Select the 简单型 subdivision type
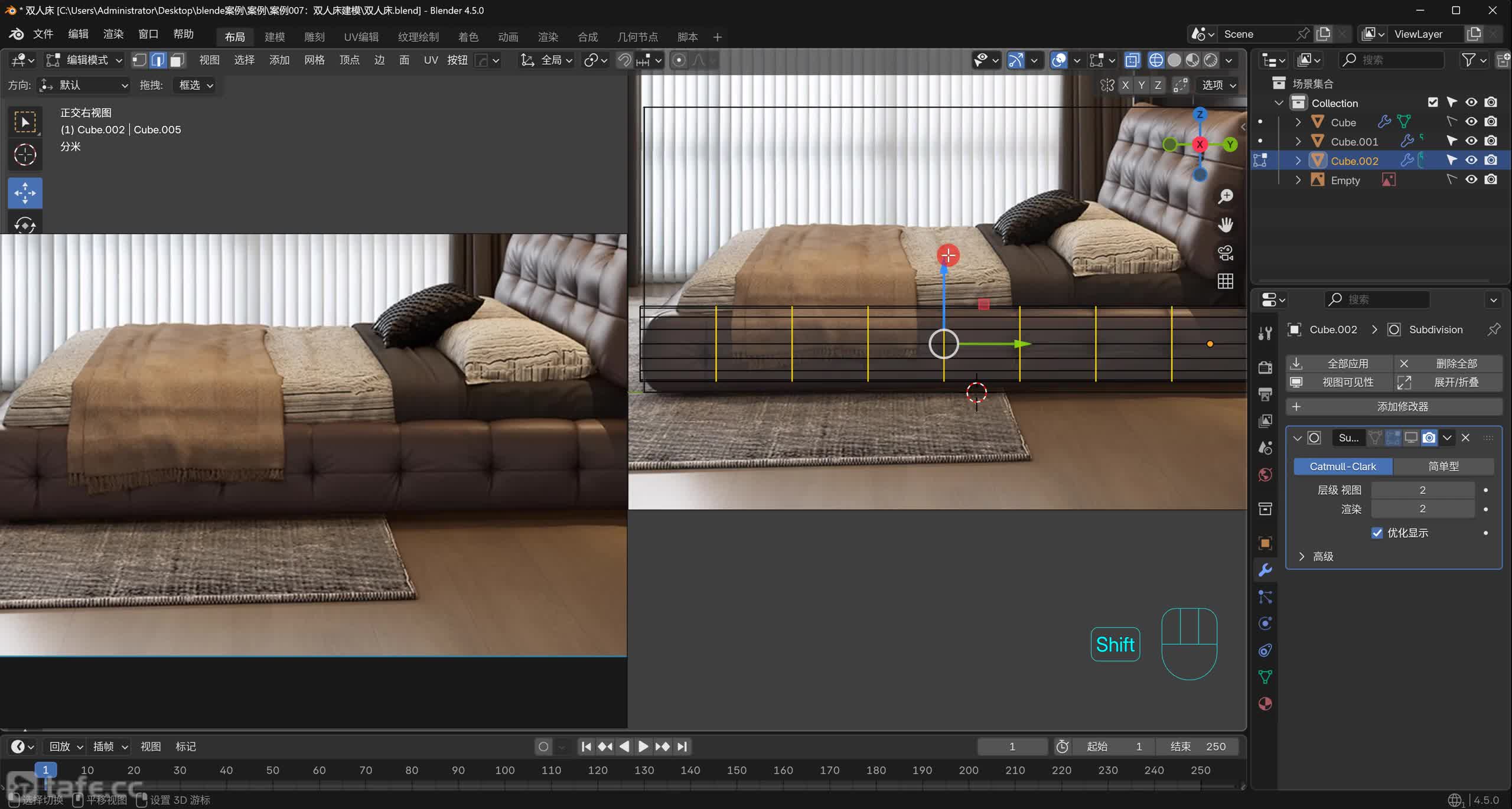 coord(1443,467)
